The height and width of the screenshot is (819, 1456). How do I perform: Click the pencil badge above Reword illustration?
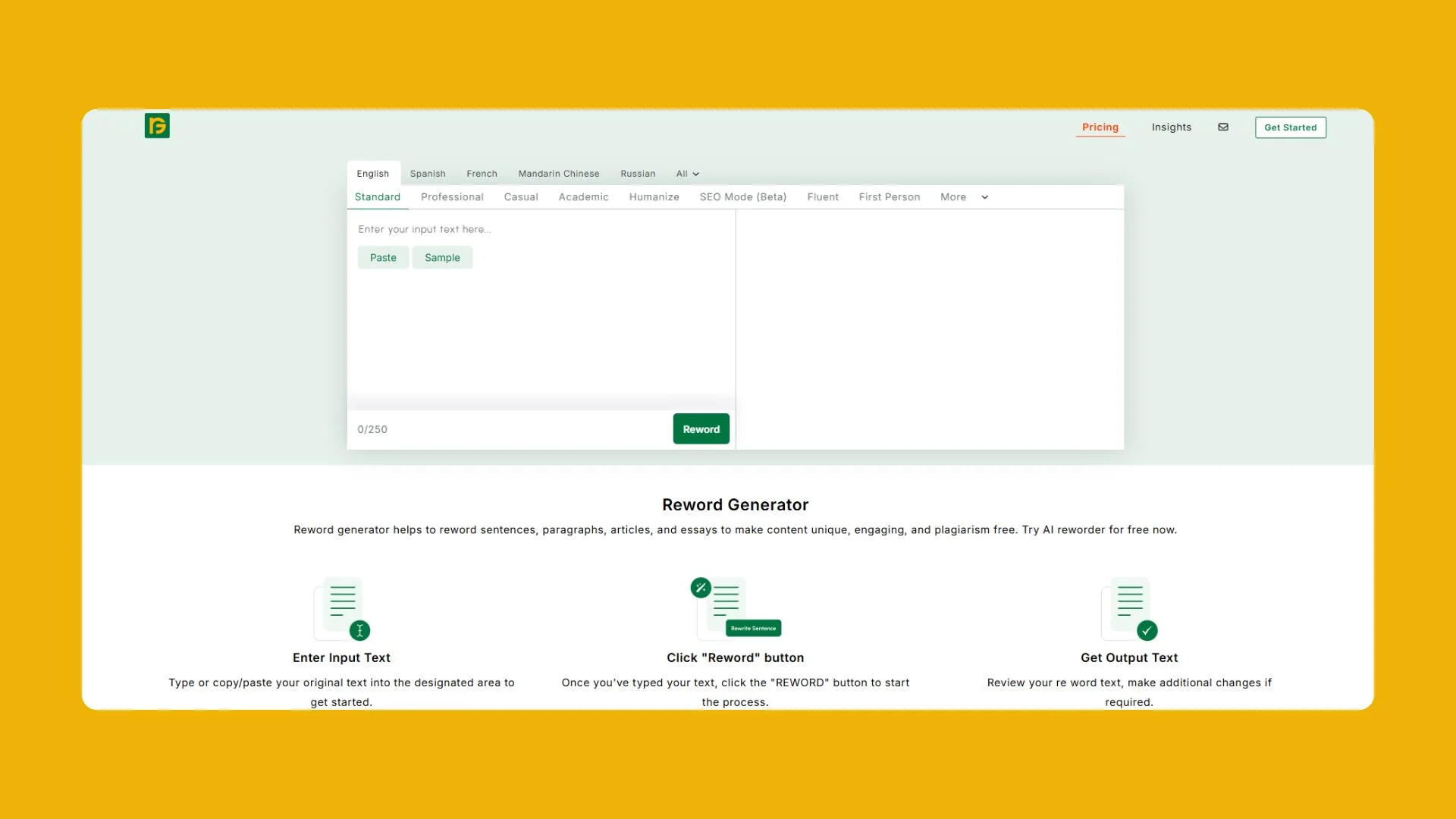point(701,587)
